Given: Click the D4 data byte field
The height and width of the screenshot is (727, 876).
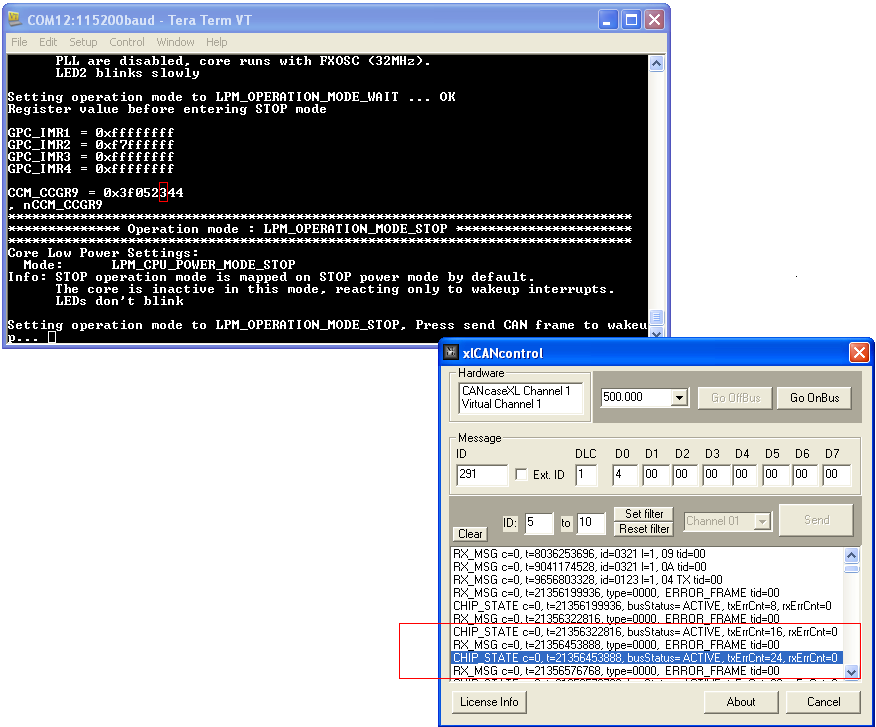Looking at the screenshot, I should (745, 474).
